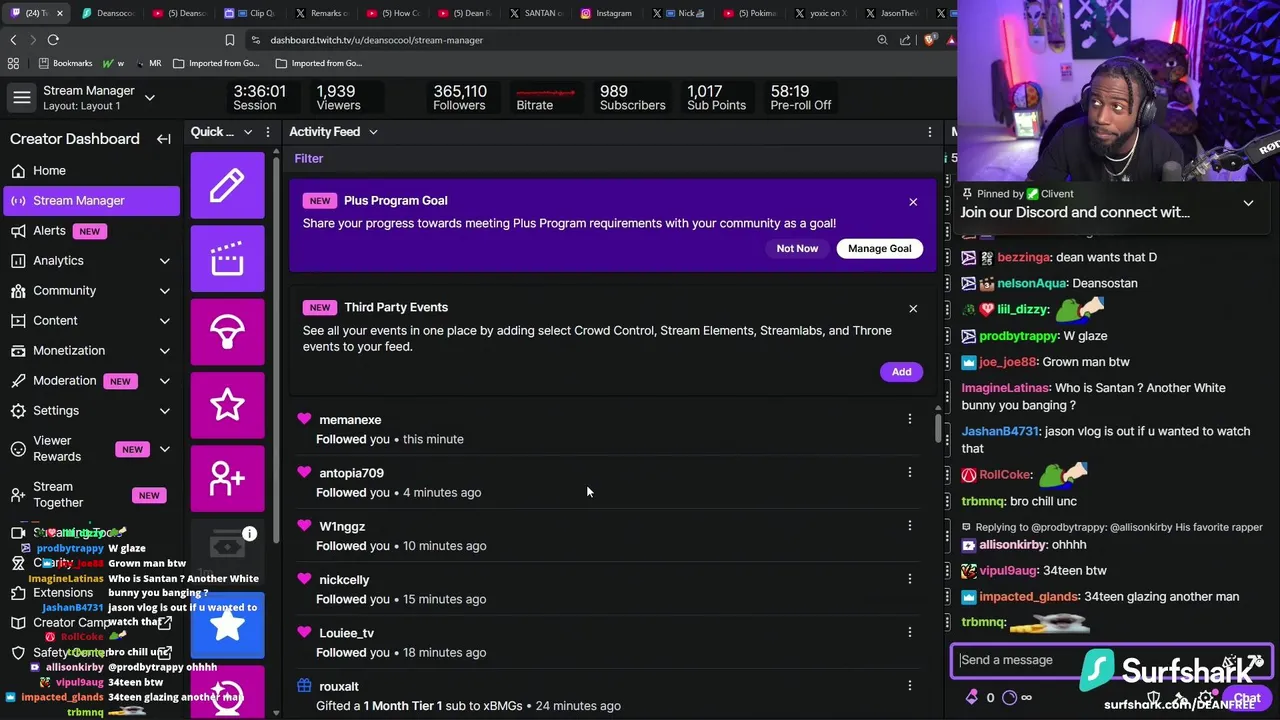Viewport: 1280px width, 720px height.
Task: Click the parachute Raid quick action tile
Action: (x=228, y=332)
